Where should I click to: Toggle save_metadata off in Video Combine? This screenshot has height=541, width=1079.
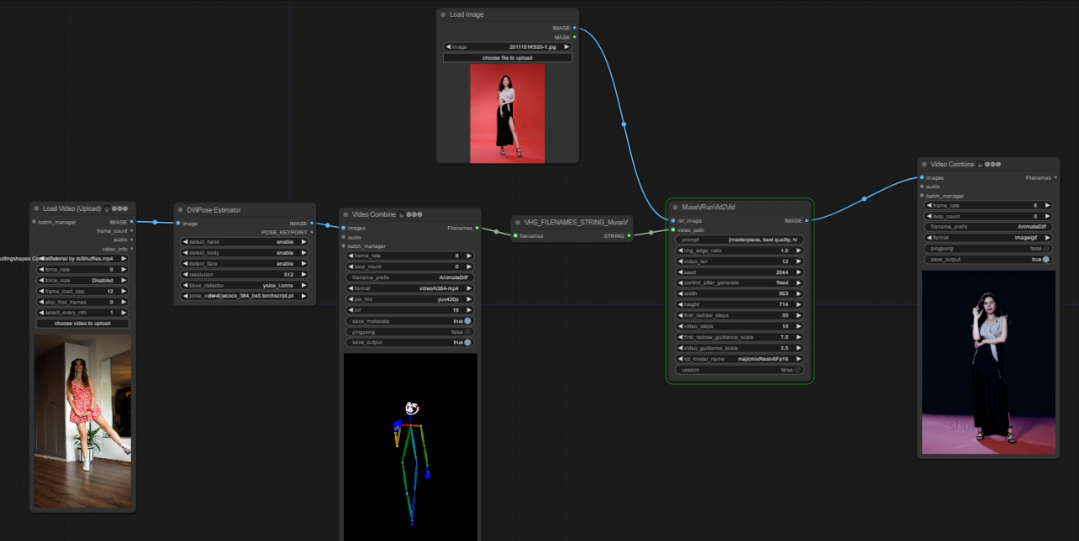(467, 321)
